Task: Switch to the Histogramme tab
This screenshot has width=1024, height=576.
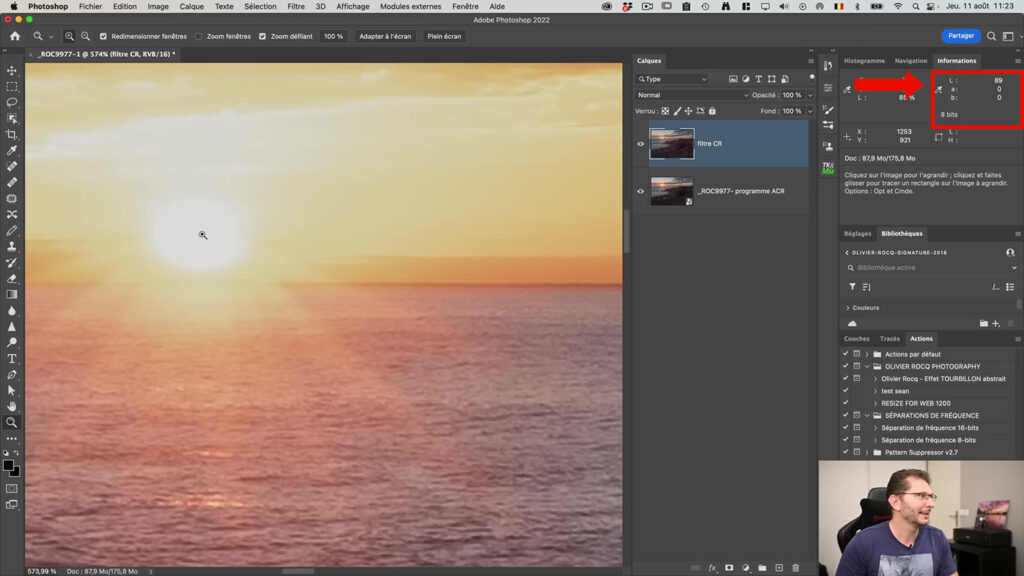Action: (866, 60)
